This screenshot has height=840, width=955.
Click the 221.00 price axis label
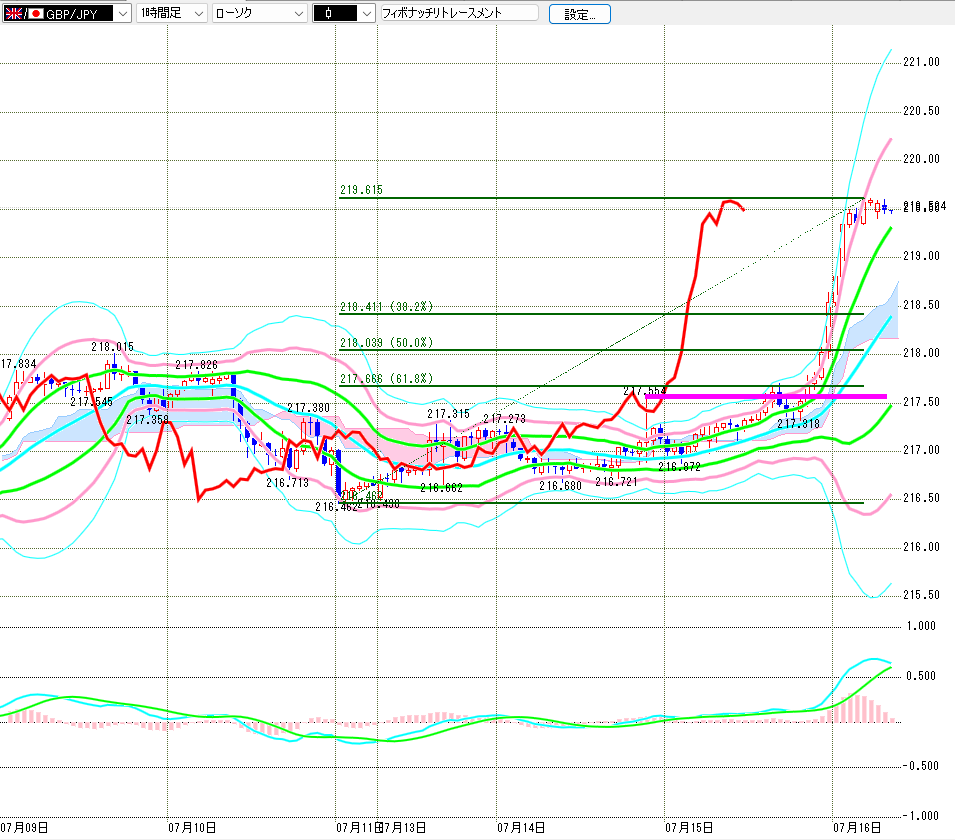tap(921, 62)
